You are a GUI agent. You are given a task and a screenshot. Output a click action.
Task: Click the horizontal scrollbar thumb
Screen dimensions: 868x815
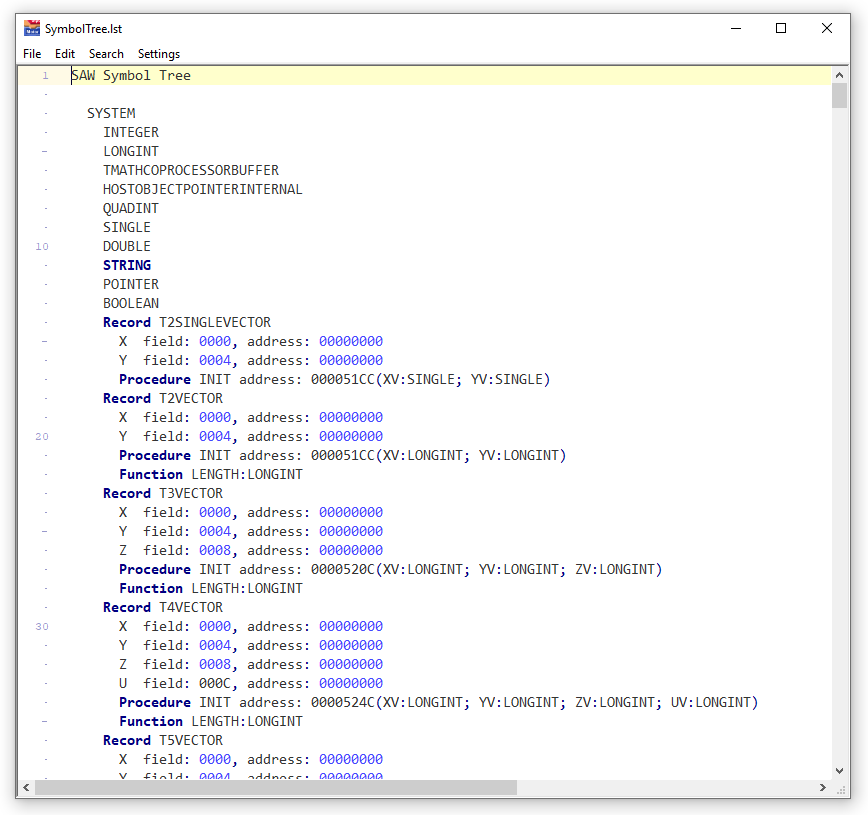(x=276, y=787)
